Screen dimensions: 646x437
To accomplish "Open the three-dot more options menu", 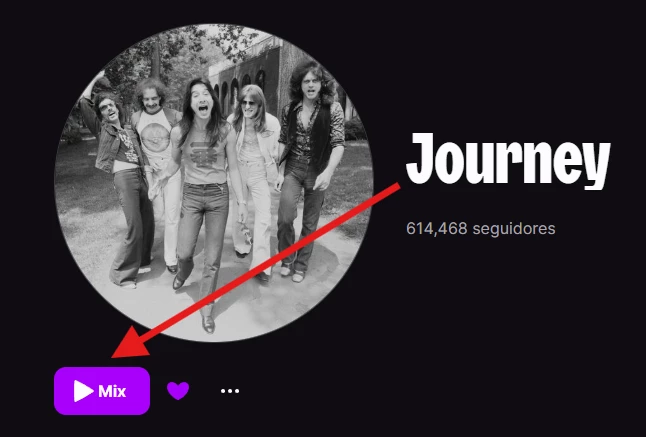I will (229, 391).
